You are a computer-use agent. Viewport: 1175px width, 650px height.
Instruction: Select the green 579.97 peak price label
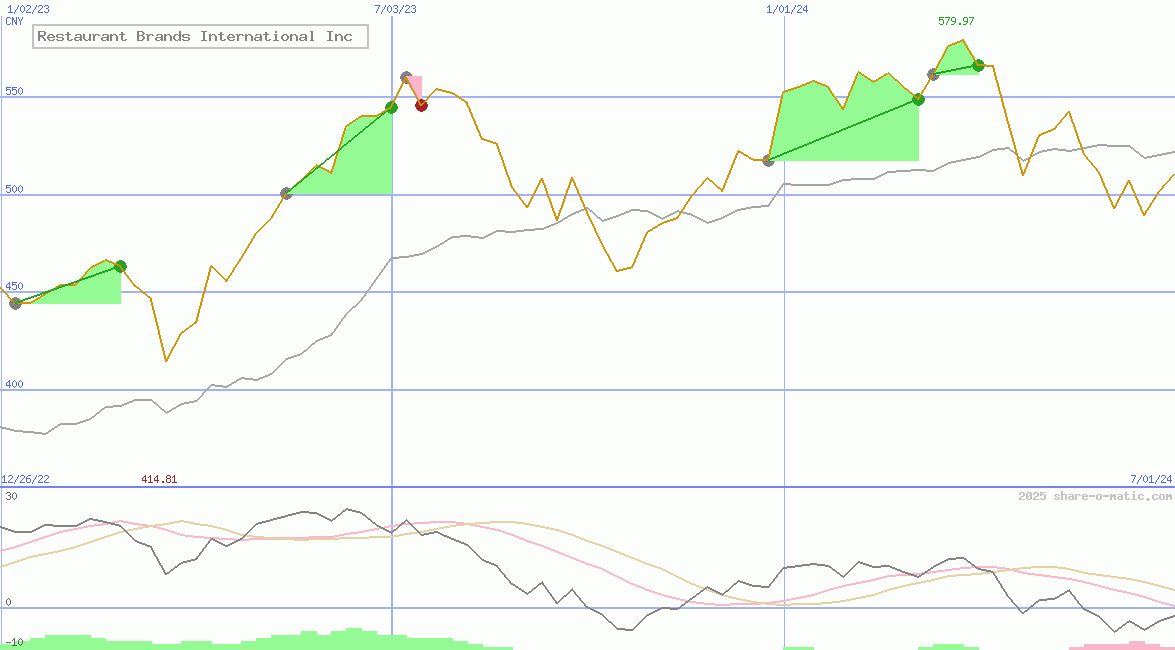pyautogui.click(x=958, y=19)
